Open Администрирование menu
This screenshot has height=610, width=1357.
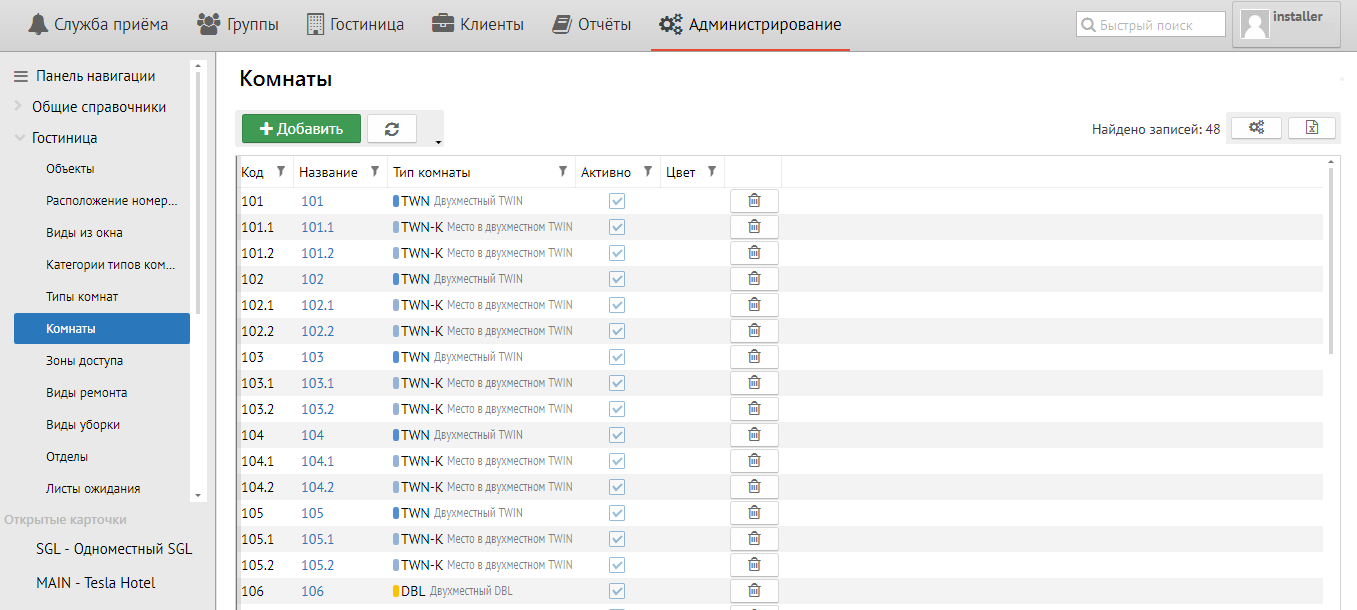coord(750,24)
